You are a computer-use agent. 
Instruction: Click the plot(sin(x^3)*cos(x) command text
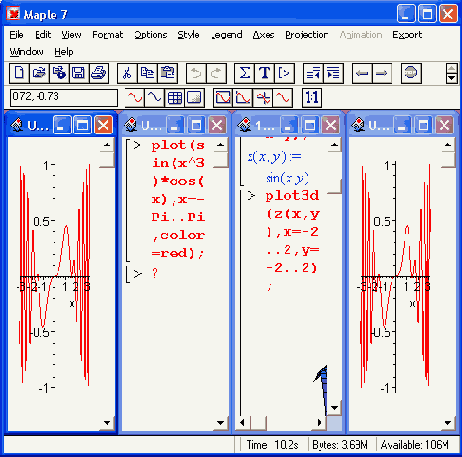pos(178,199)
